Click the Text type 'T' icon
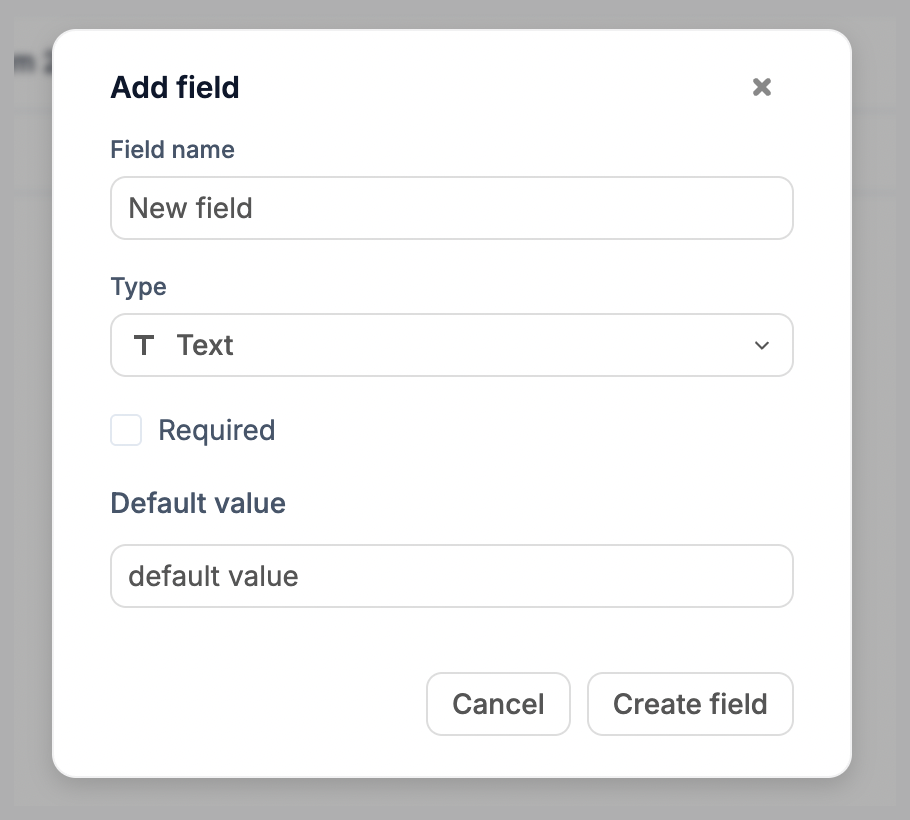910x820 pixels. click(x=144, y=346)
